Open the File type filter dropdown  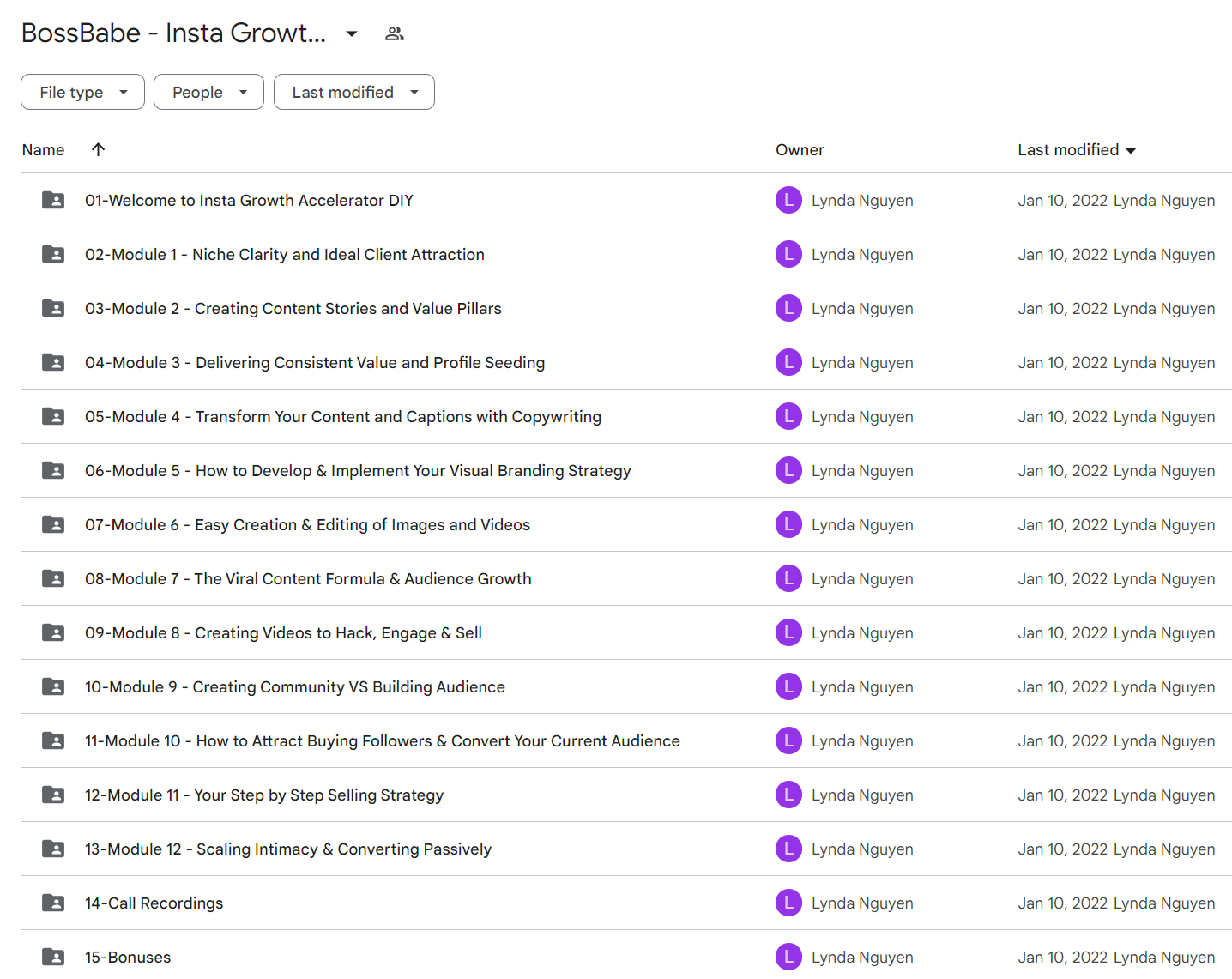[x=82, y=92]
